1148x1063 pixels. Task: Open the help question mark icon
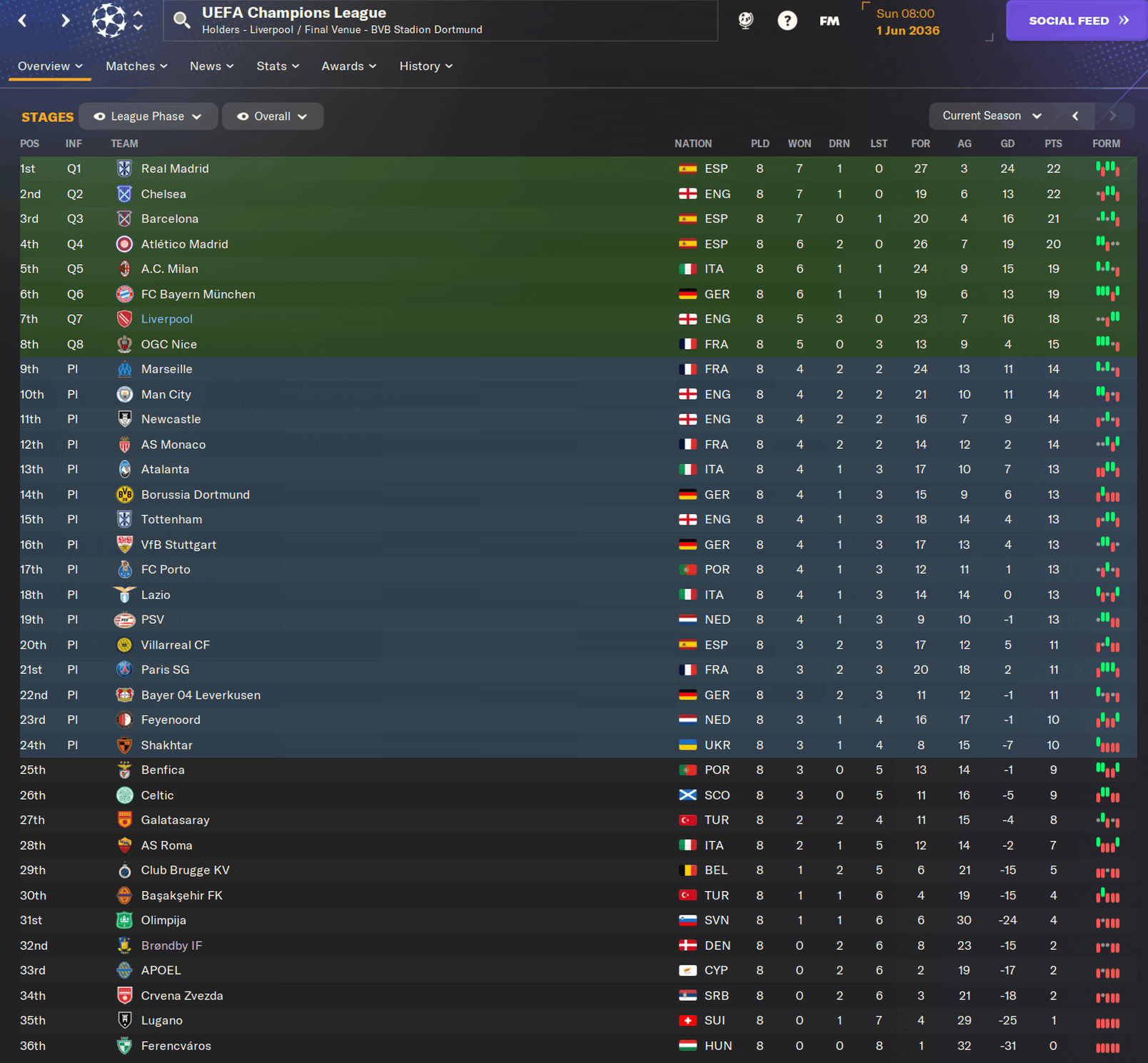(x=787, y=21)
